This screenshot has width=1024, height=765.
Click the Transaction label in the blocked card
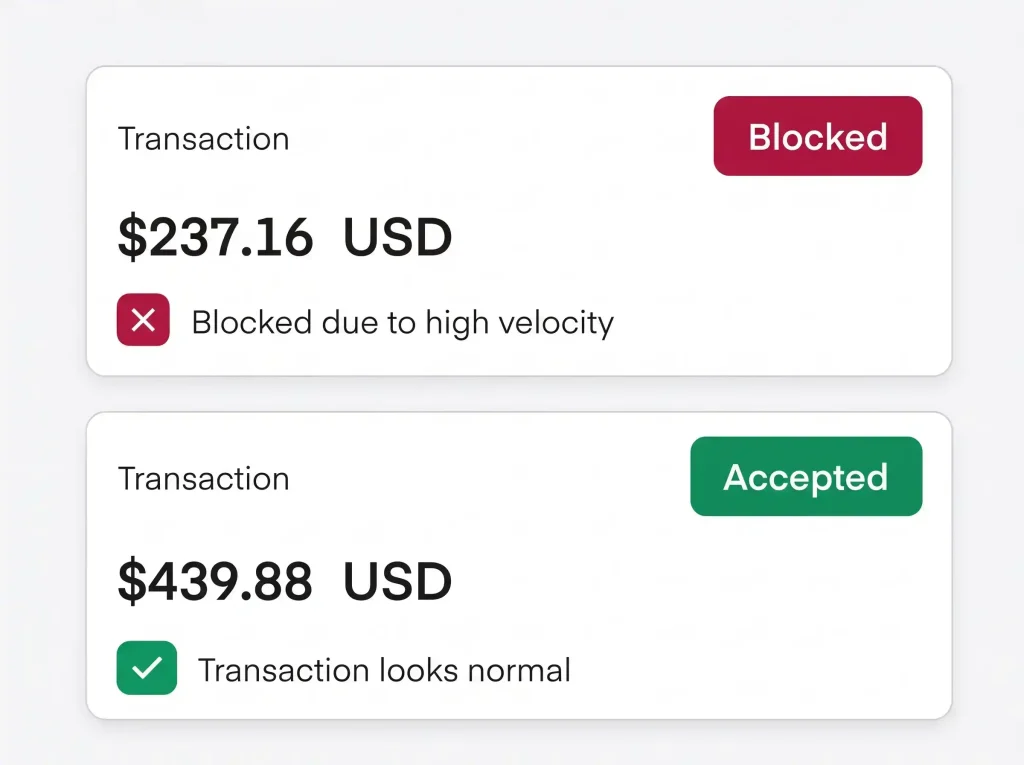(203, 138)
